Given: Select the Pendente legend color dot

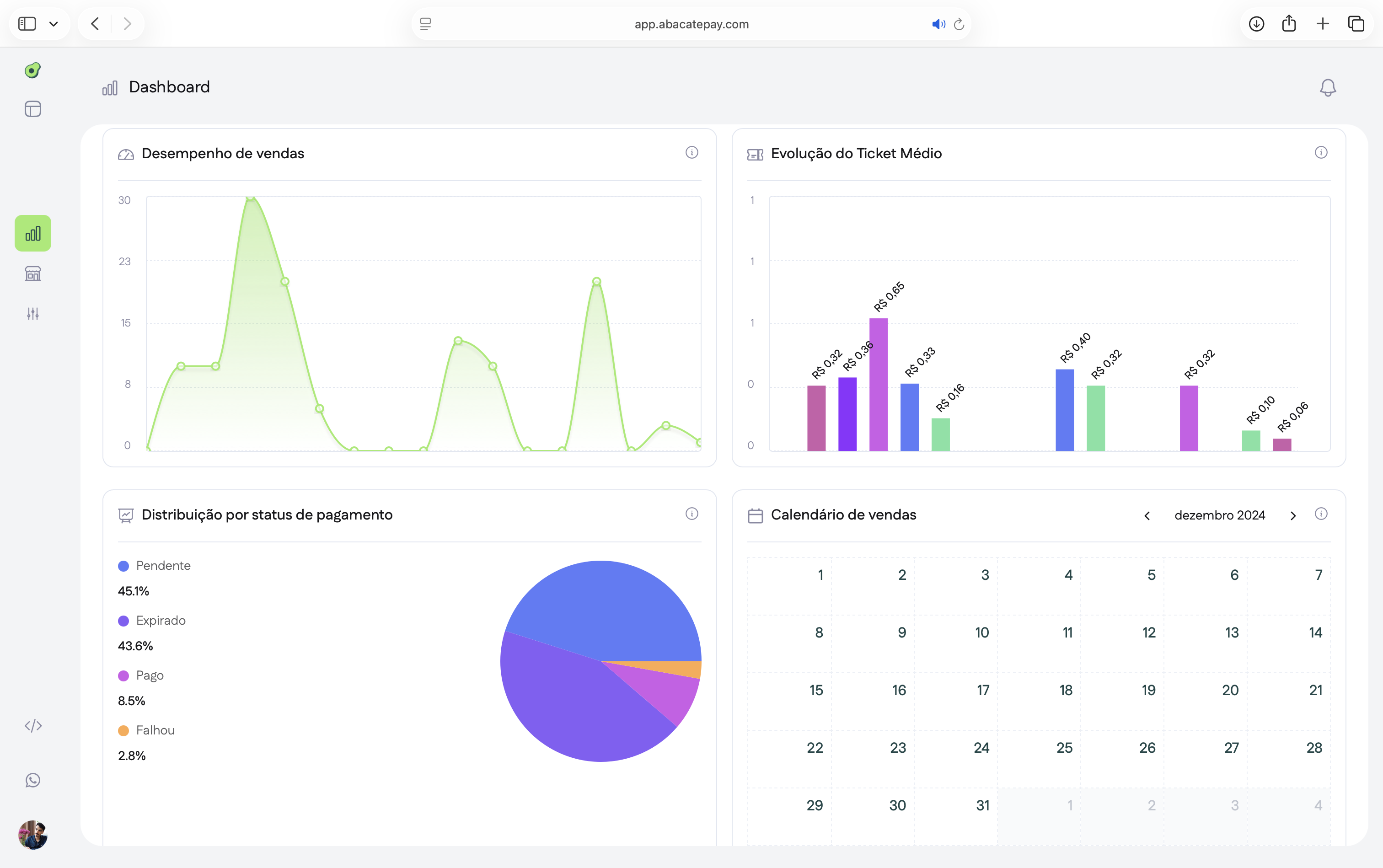Looking at the screenshot, I should pyautogui.click(x=123, y=566).
